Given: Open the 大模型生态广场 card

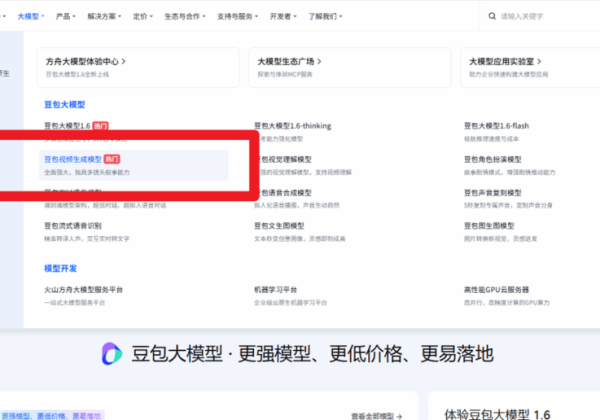Looking at the screenshot, I should (x=350, y=68).
